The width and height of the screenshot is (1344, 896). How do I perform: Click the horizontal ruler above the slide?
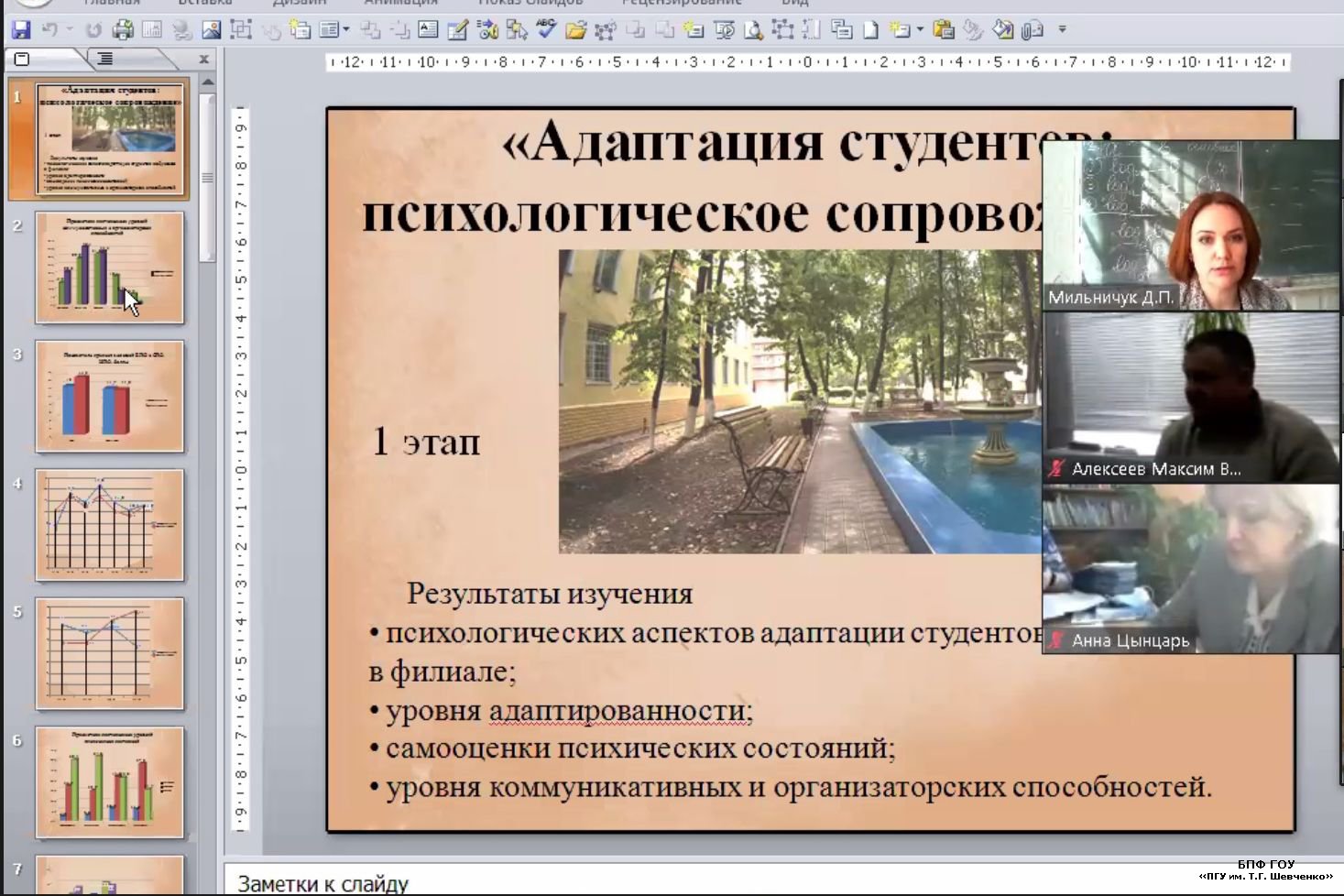809,62
